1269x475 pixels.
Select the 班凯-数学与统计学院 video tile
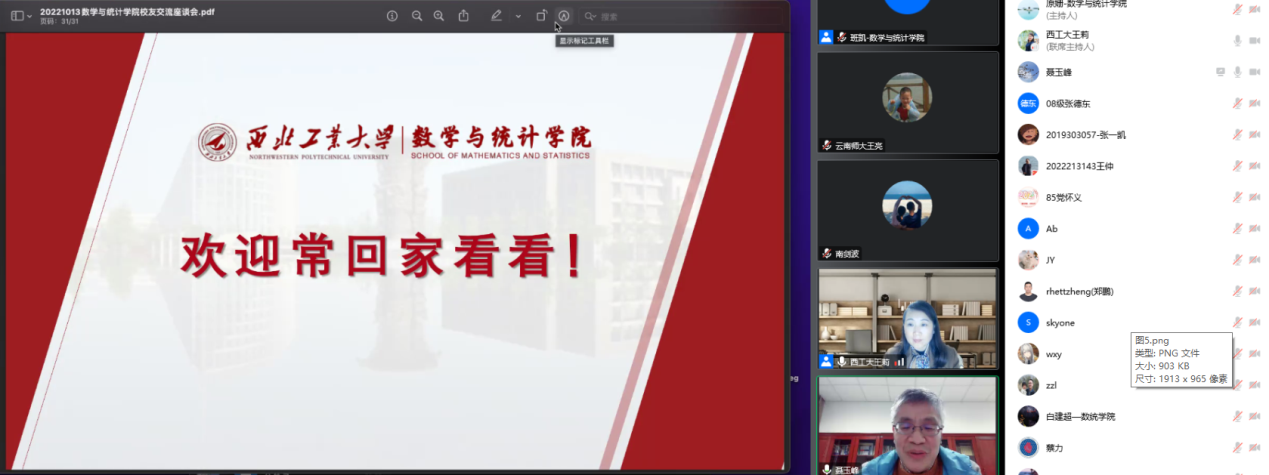click(908, 23)
